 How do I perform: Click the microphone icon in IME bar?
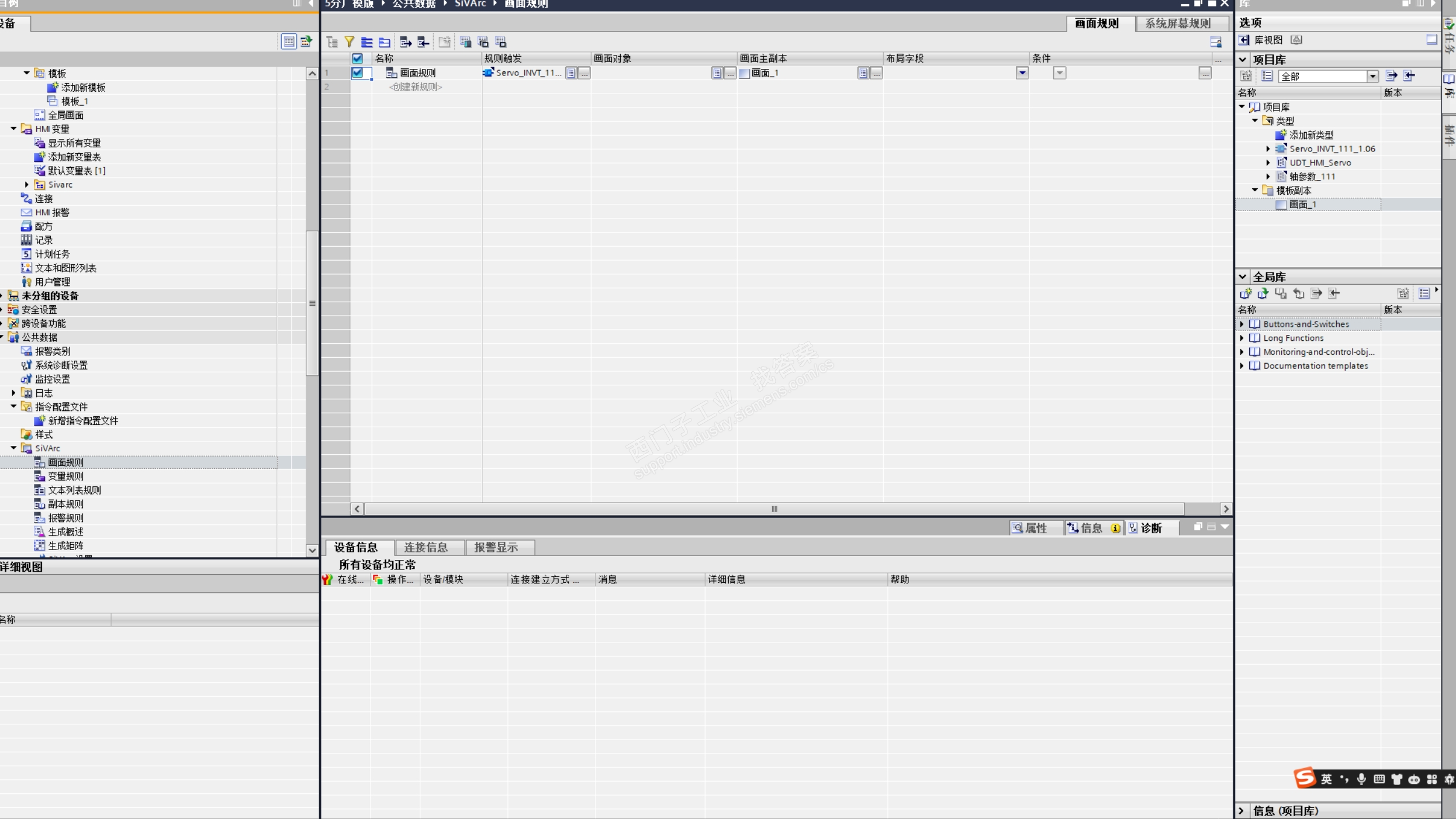pos(1361,779)
